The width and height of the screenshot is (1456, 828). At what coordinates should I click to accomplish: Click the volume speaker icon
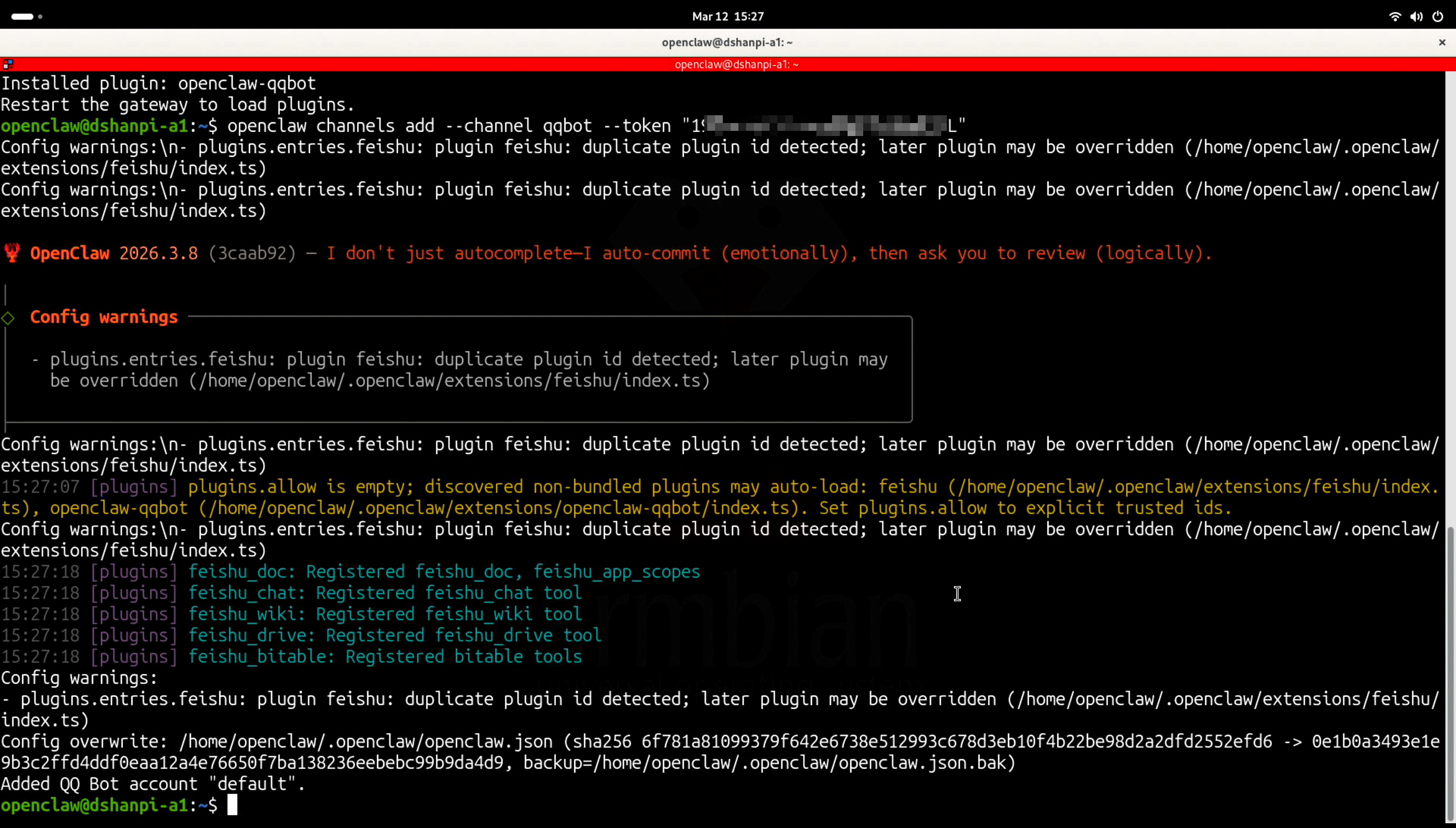[x=1416, y=16]
